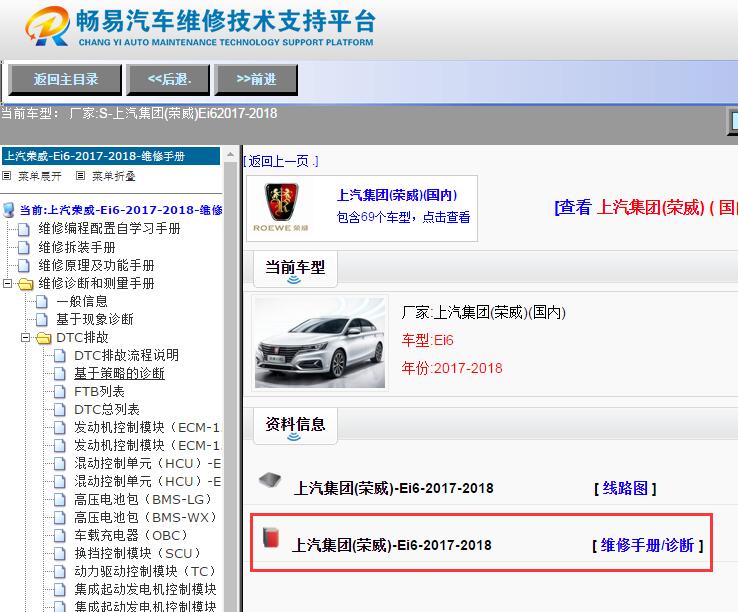Viewport: 738px width, 612px height.
Task: Open 高压电池包（BMS-LG） entry
Action: (x=145, y=499)
